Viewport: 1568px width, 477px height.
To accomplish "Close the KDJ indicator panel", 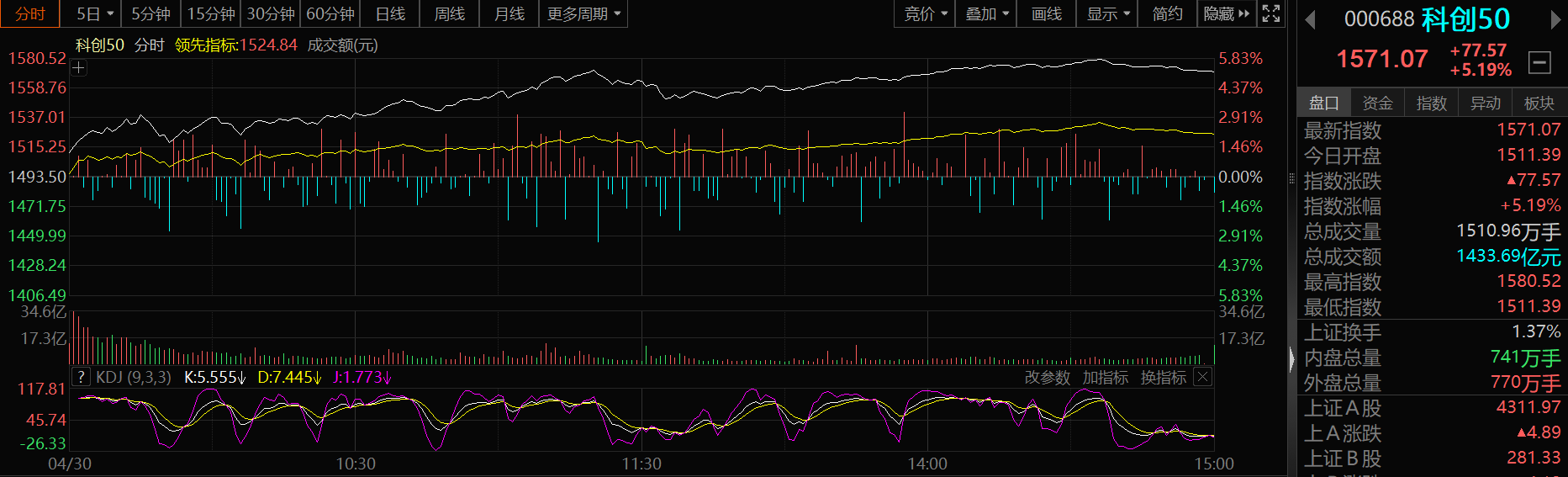I will [1203, 377].
